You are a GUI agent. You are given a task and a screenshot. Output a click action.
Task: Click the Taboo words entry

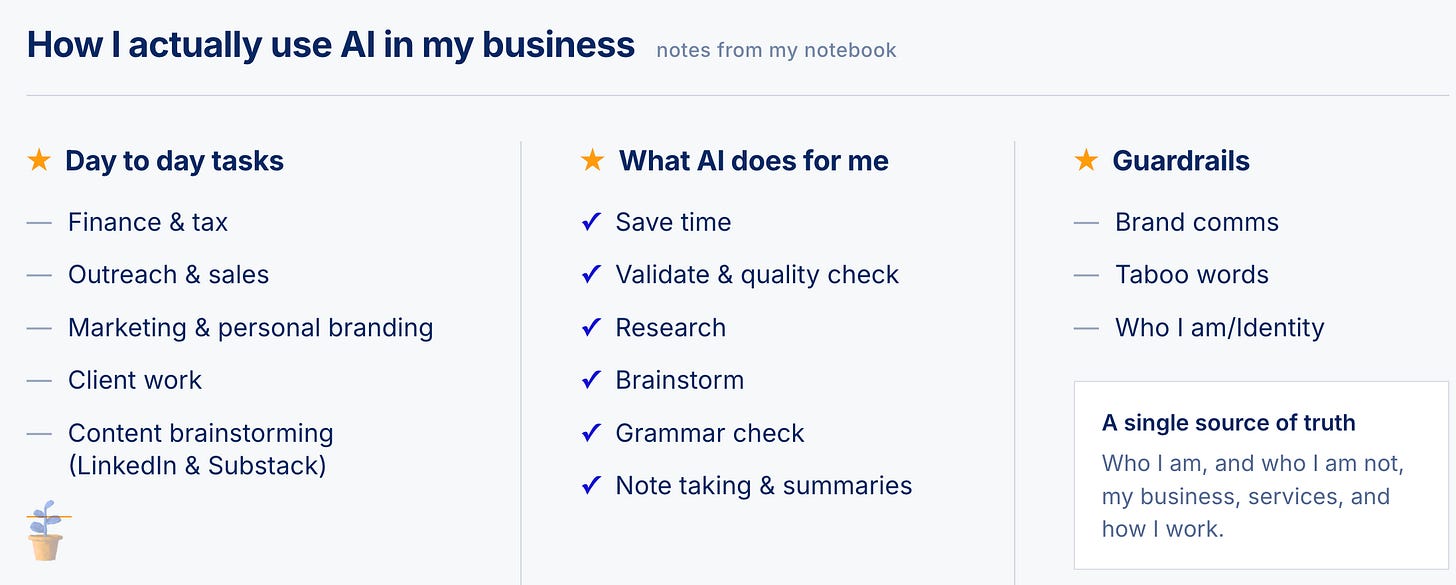[x=1192, y=275]
